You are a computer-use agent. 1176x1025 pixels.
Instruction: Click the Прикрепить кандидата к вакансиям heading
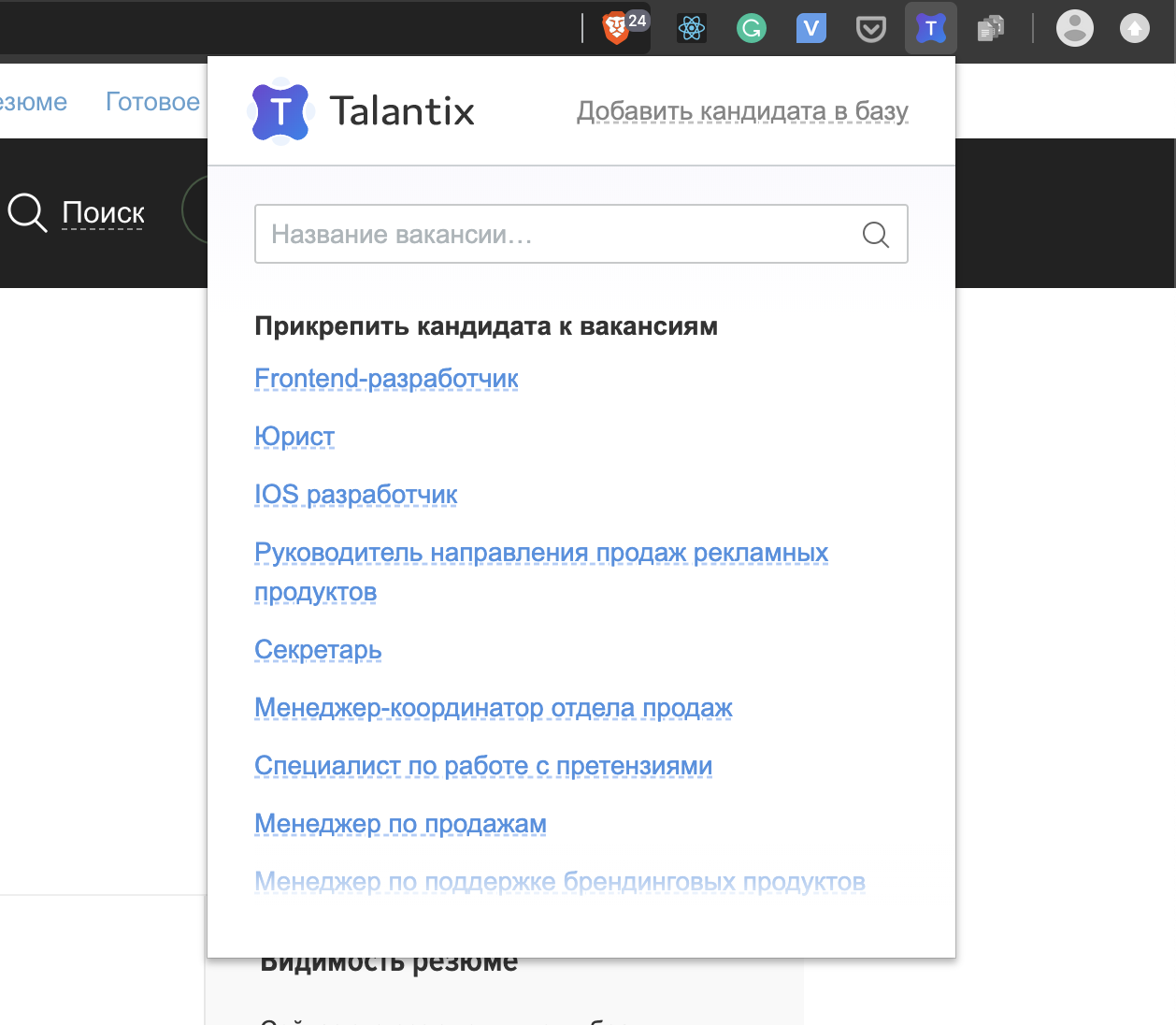(486, 326)
